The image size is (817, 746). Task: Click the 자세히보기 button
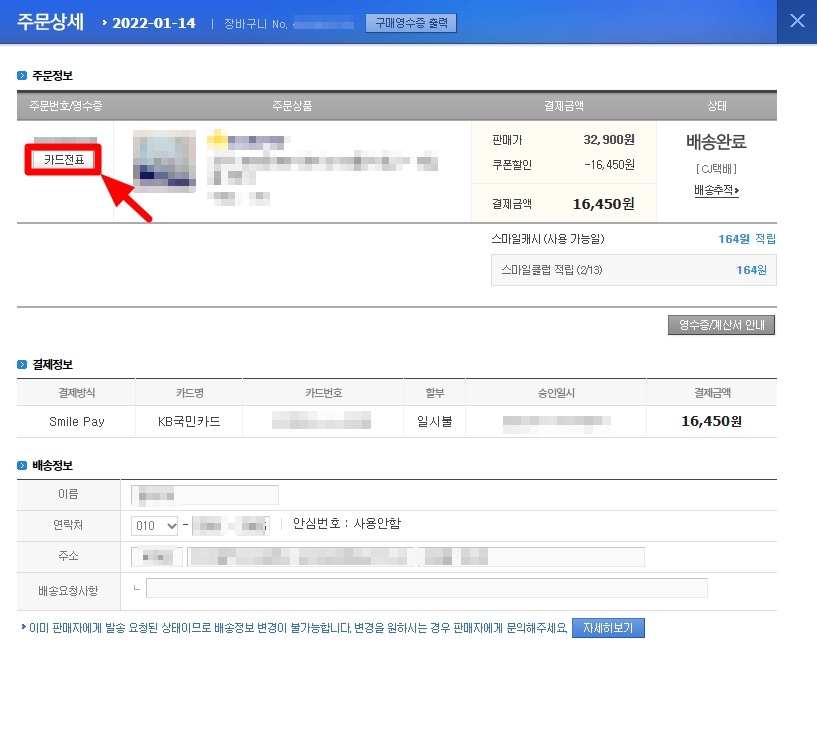point(608,627)
